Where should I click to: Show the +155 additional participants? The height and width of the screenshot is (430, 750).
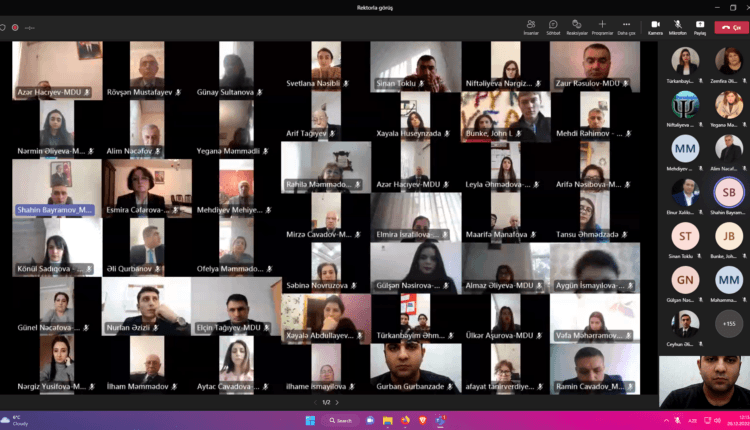coord(729,322)
